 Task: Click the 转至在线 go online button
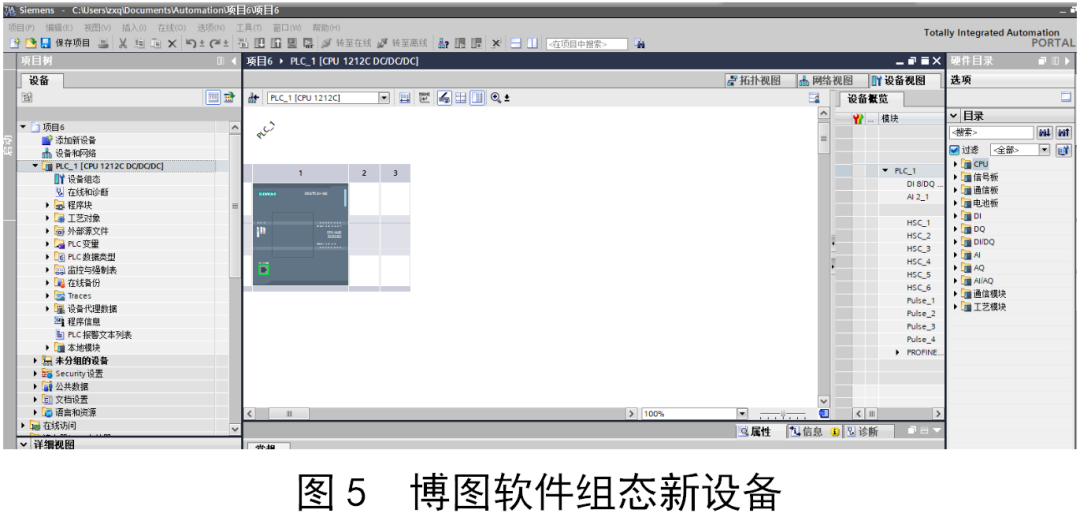tap(346, 43)
